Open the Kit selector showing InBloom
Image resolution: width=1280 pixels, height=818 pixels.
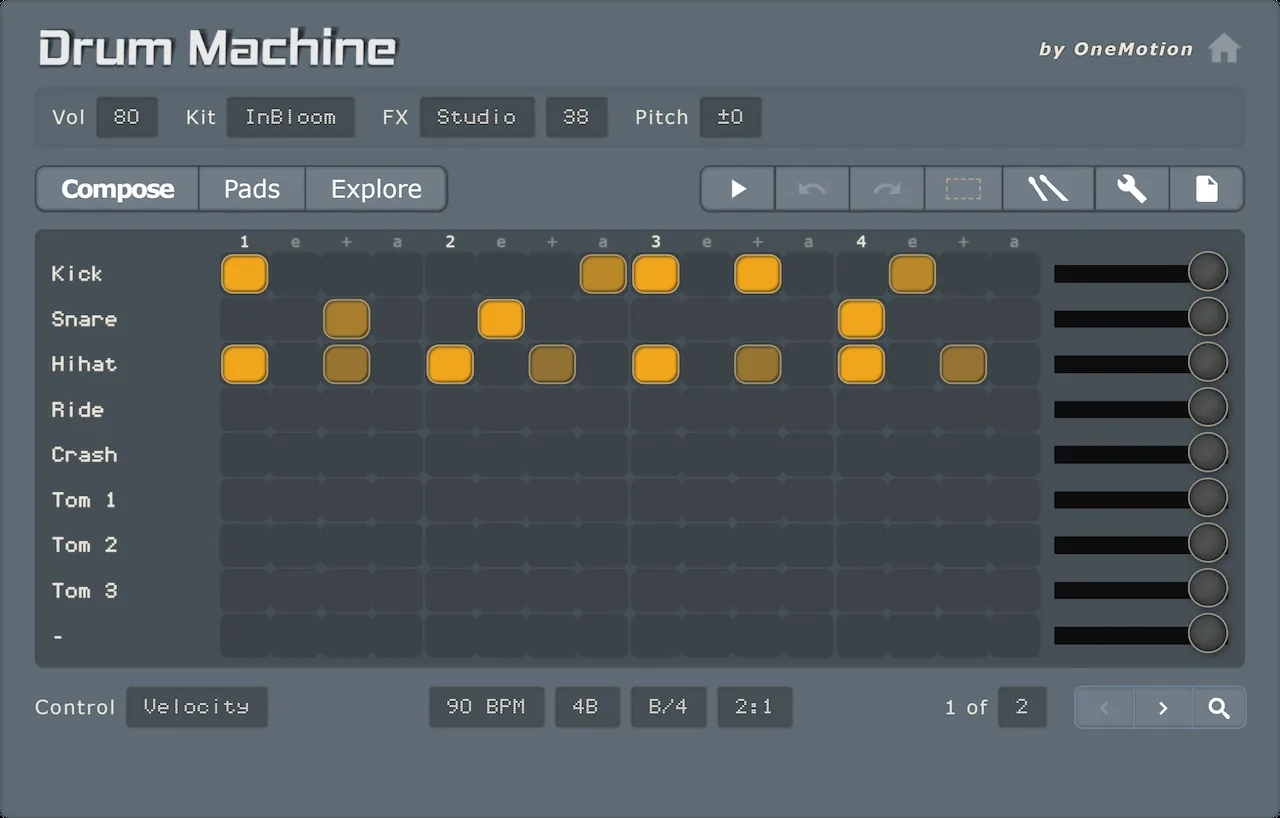(x=290, y=117)
